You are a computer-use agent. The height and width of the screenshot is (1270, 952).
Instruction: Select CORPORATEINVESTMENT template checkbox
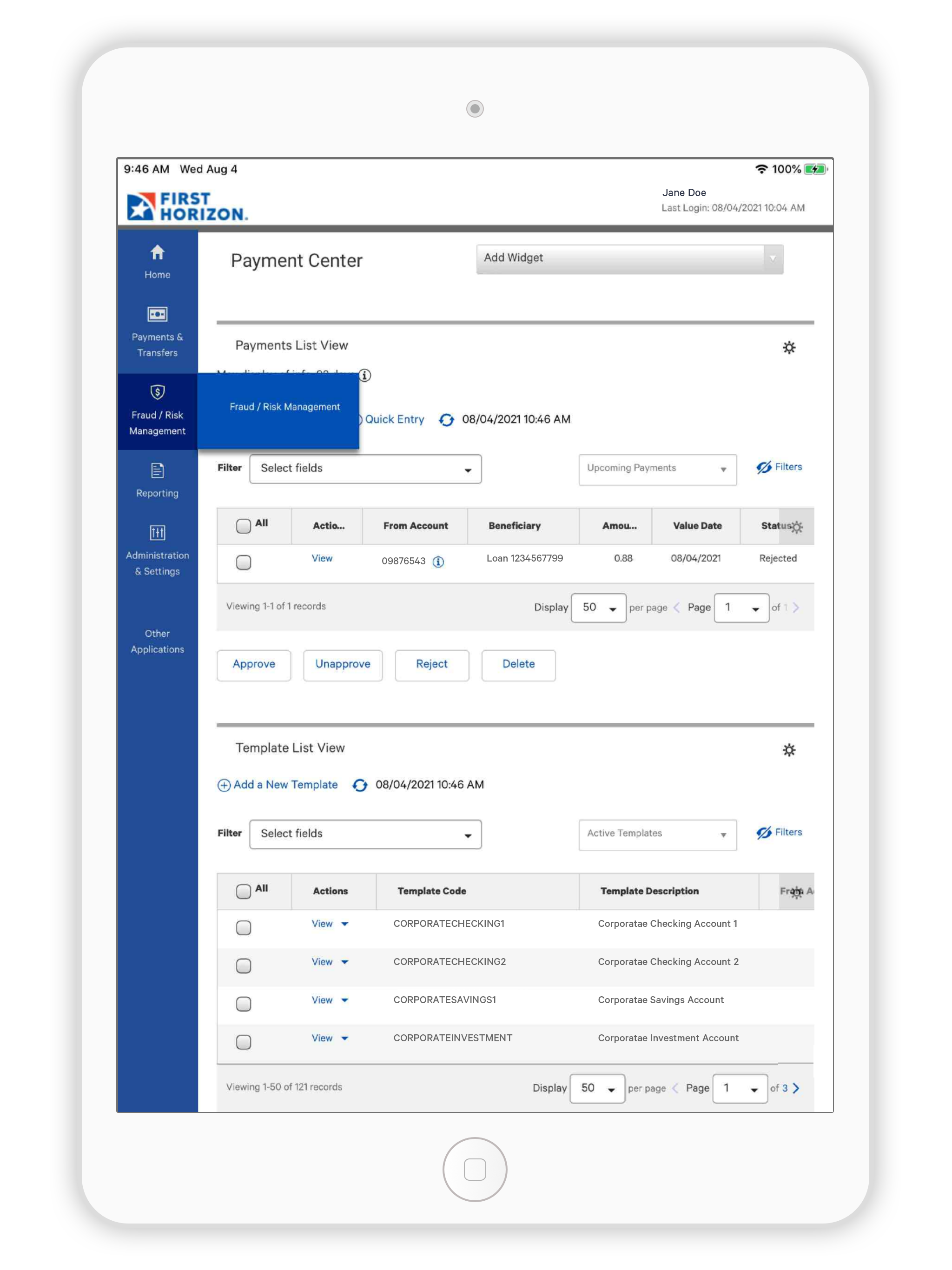pos(244,1042)
